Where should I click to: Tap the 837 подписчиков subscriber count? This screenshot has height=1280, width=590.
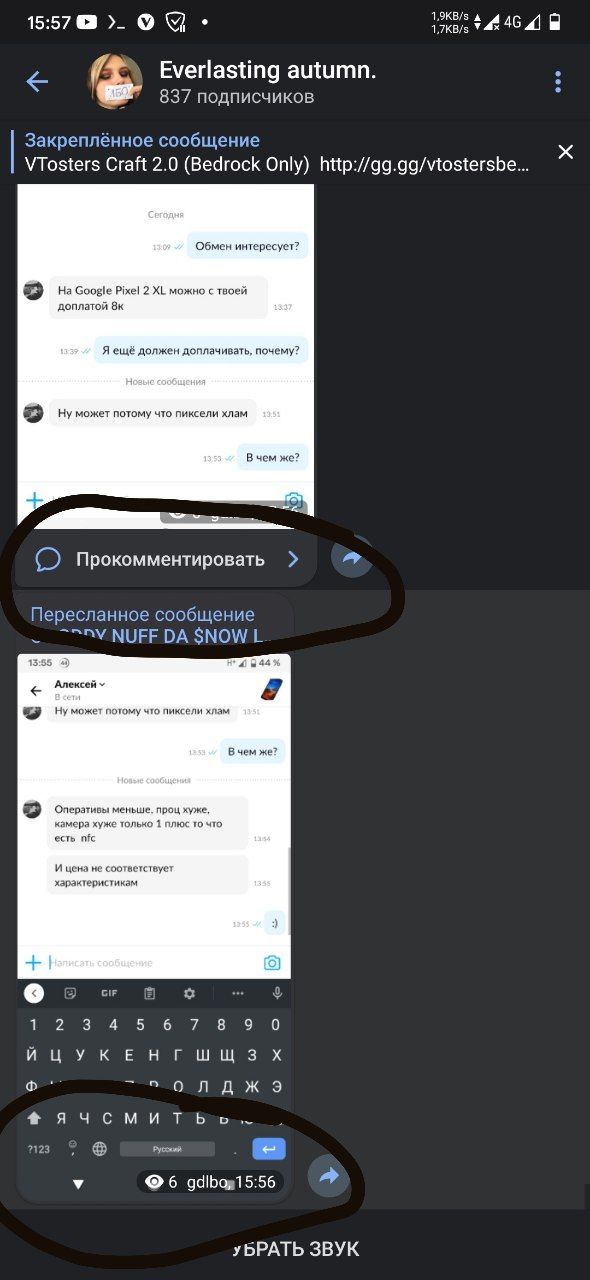tap(237, 97)
